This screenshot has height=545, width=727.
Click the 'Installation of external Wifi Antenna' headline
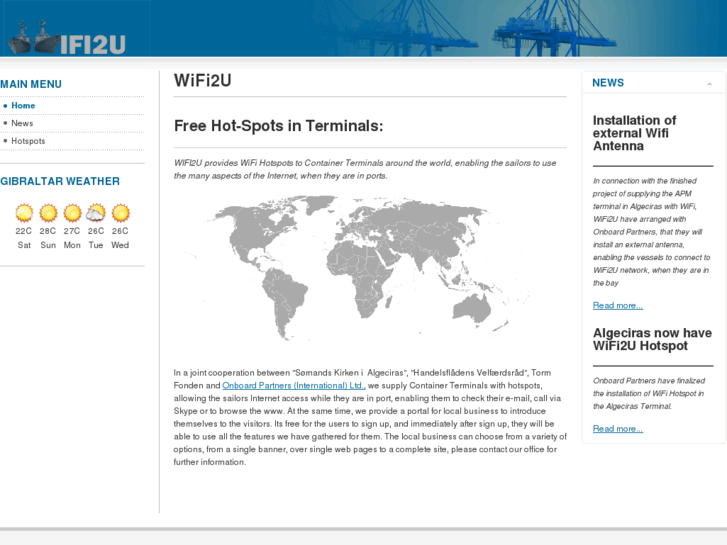pyautogui.click(x=634, y=133)
